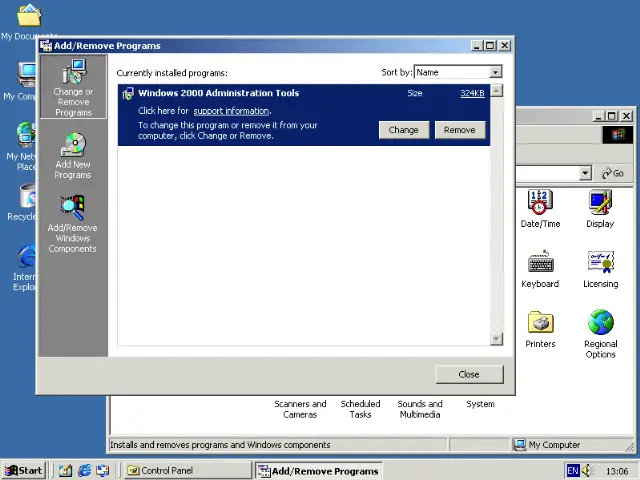Maximize the Add/Remove Programs window
The height and width of the screenshot is (480, 640).
(x=490, y=46)
